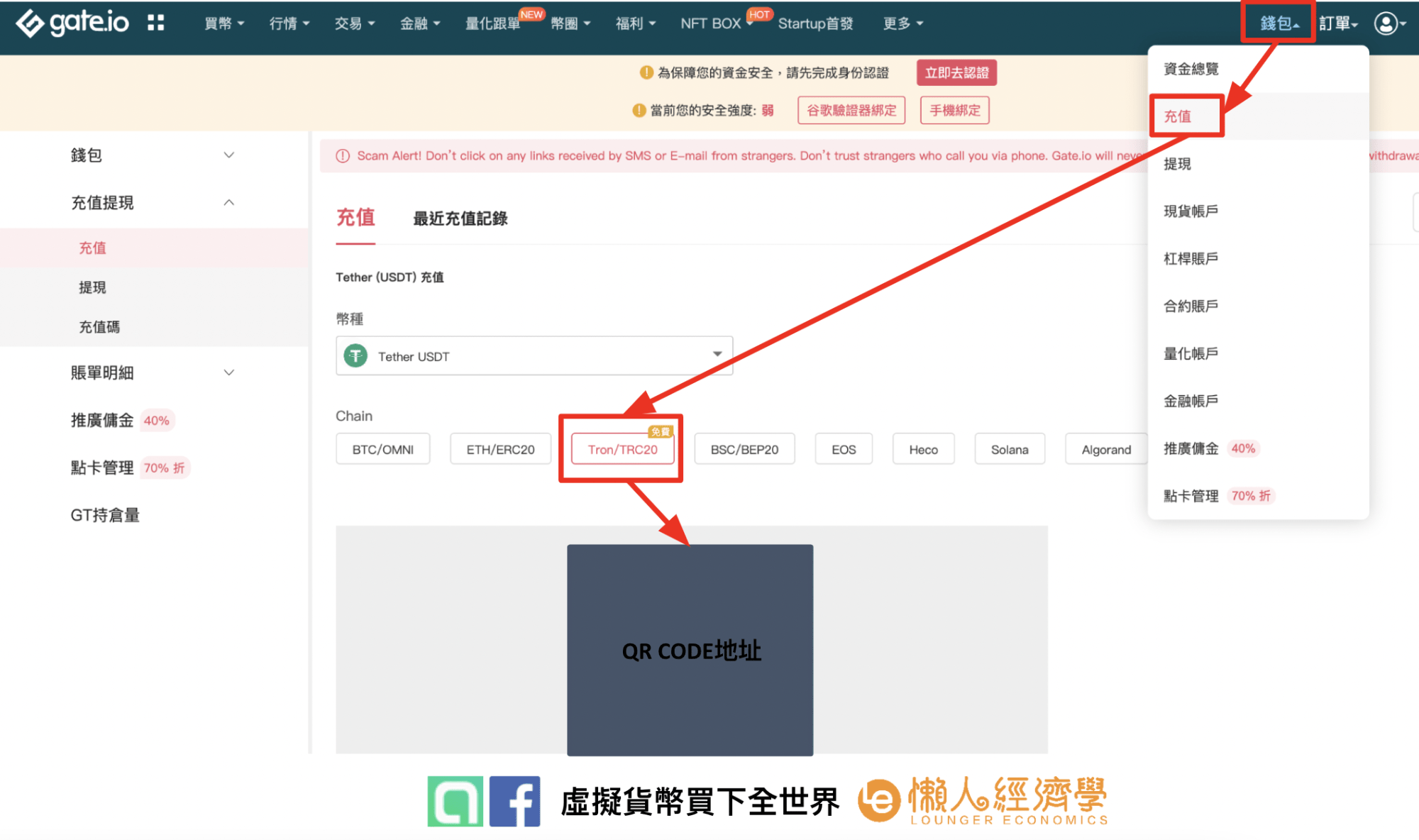The image size is (1419, 840).
Task: Open Startup首發 in the top navigation
Action: (816, 23)
